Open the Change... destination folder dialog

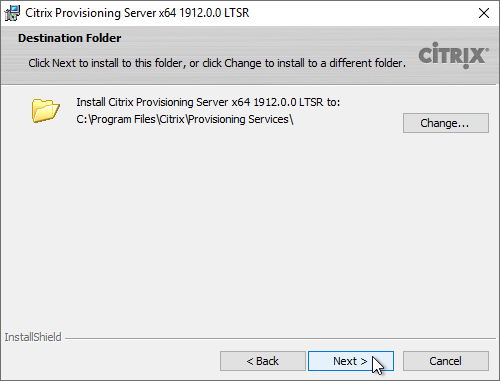point(446,123)
